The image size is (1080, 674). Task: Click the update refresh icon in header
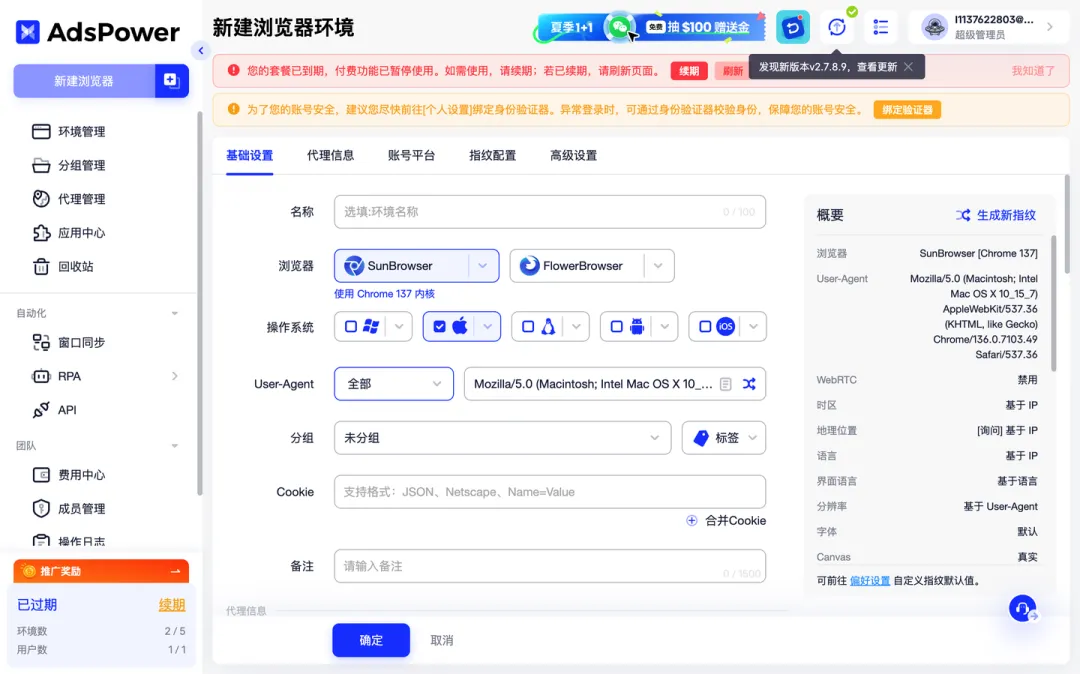pyautogui.click(x=837, y=27)
